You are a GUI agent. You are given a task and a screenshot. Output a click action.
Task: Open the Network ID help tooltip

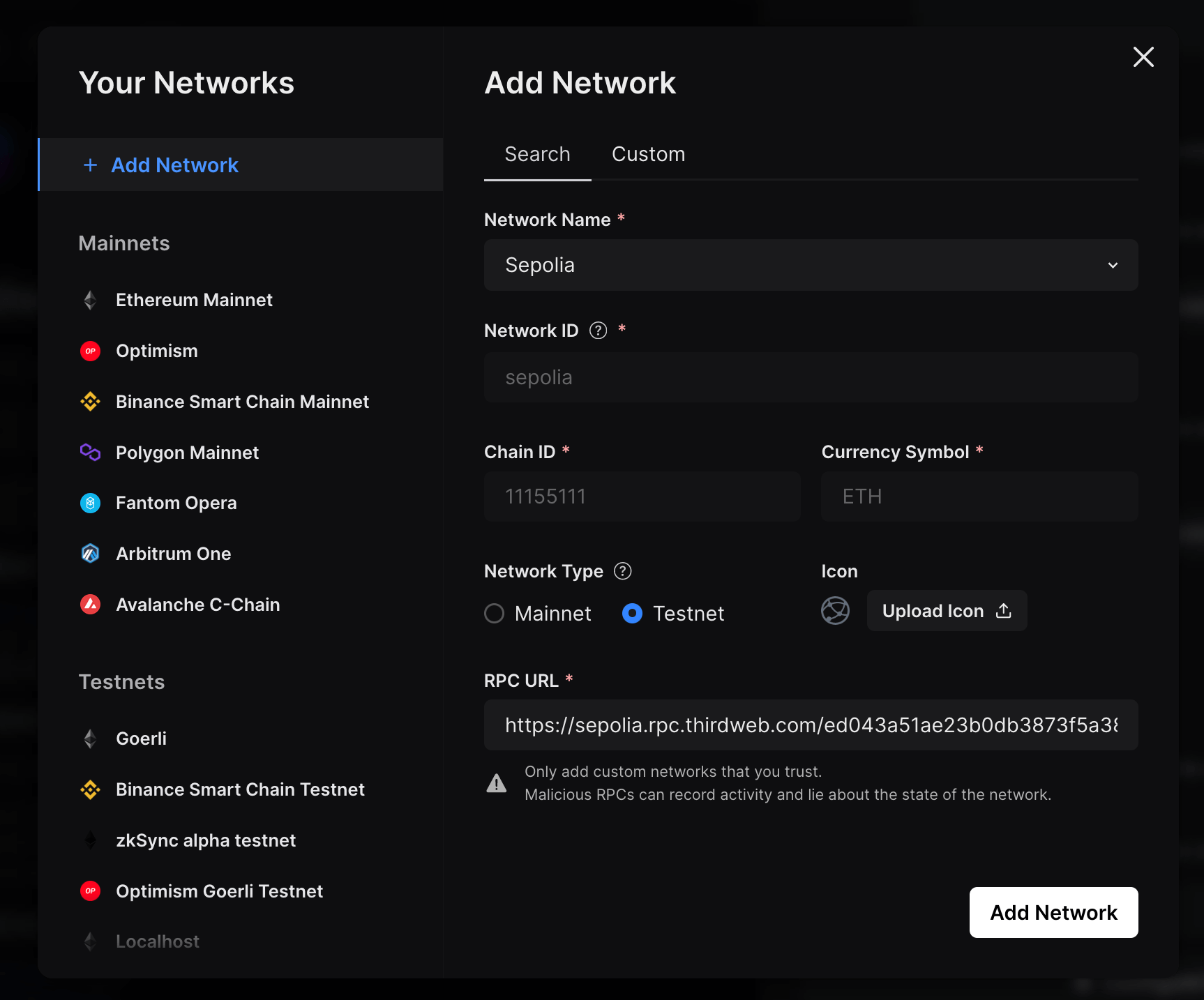(x=598, y=330)
